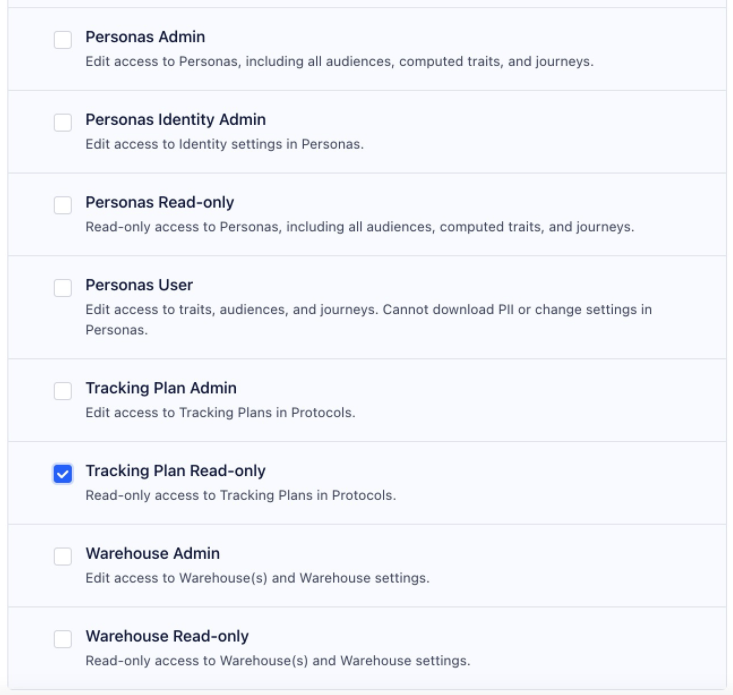
Task: Select the Warehouse Read-only role title
Action: pyautogui.click(x=167, y=636)
